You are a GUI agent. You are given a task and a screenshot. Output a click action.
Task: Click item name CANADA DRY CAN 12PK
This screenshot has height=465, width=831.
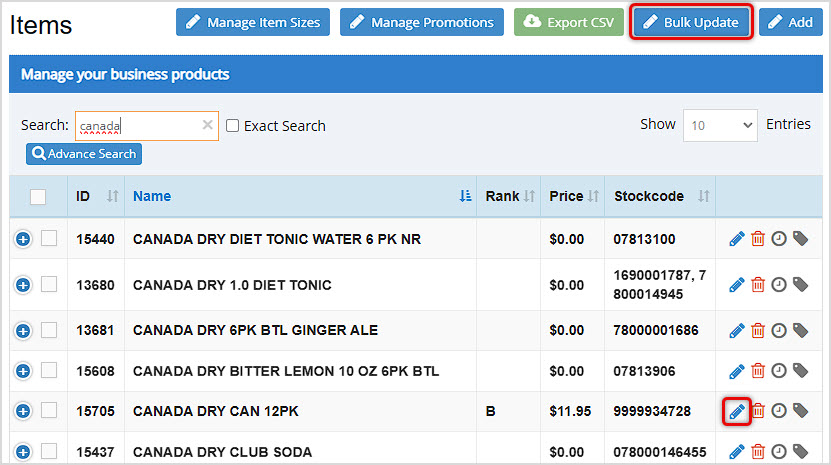(x=216, y=411)
